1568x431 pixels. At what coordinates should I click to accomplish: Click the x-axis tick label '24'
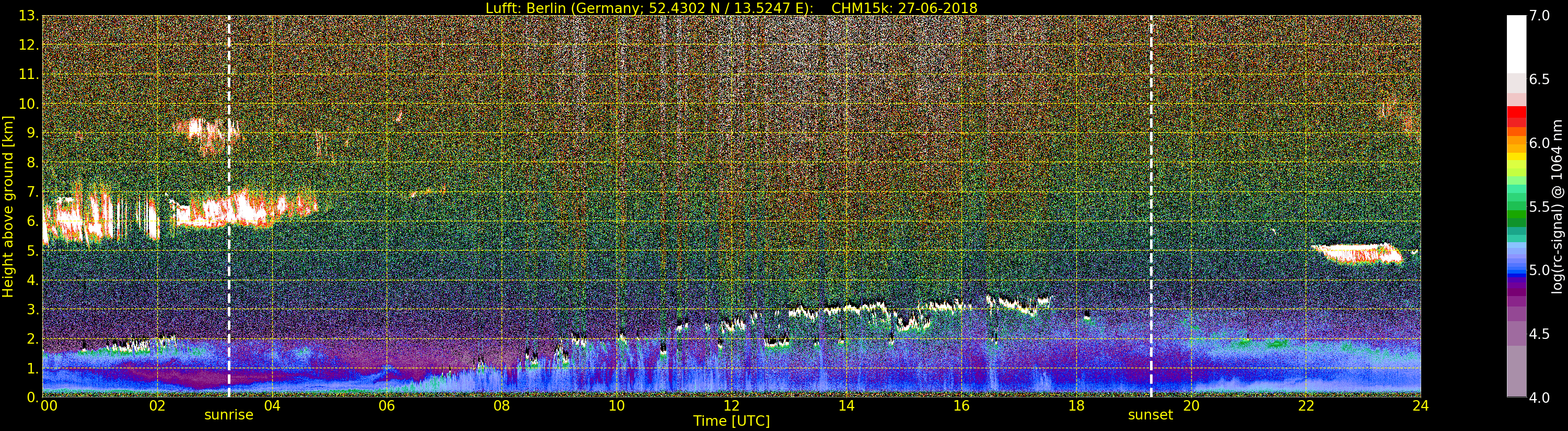click(x=1421, y=406)
